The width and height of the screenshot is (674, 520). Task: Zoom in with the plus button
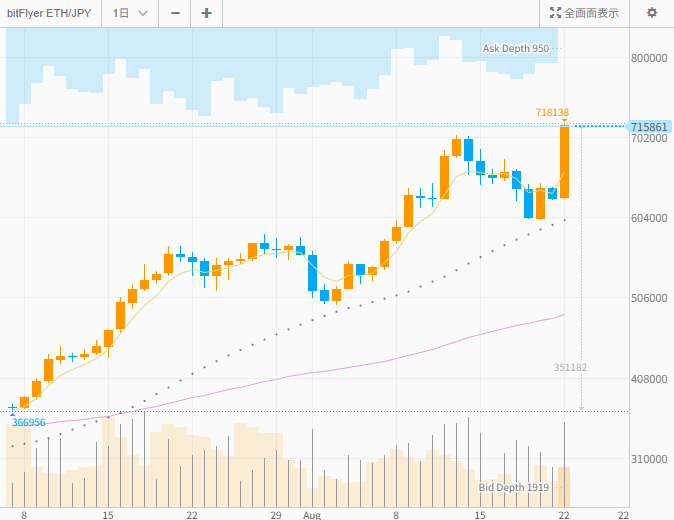tap(206, 13)
